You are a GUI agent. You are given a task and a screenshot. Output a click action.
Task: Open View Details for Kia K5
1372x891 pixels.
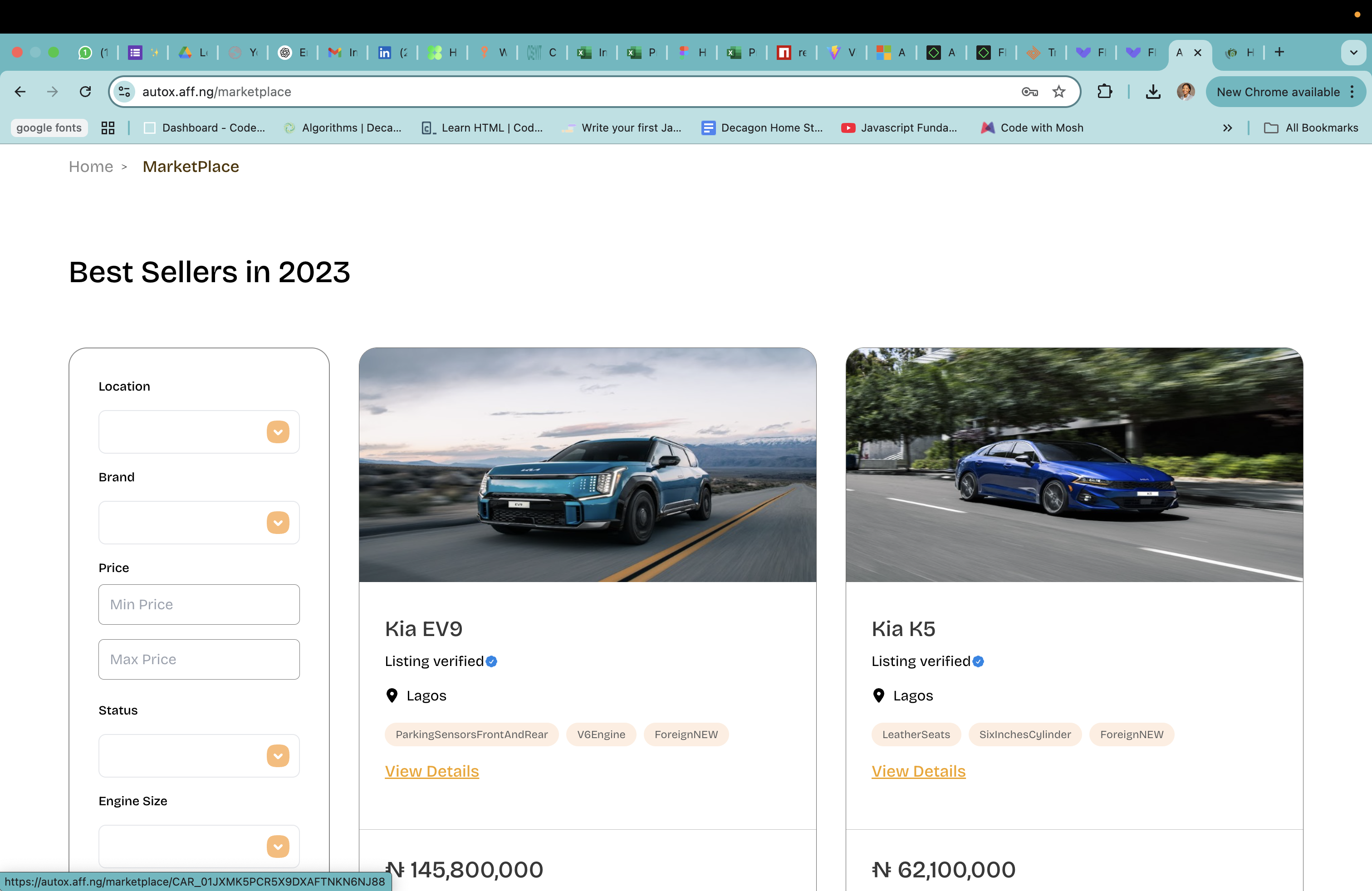(x=918, y=771)
